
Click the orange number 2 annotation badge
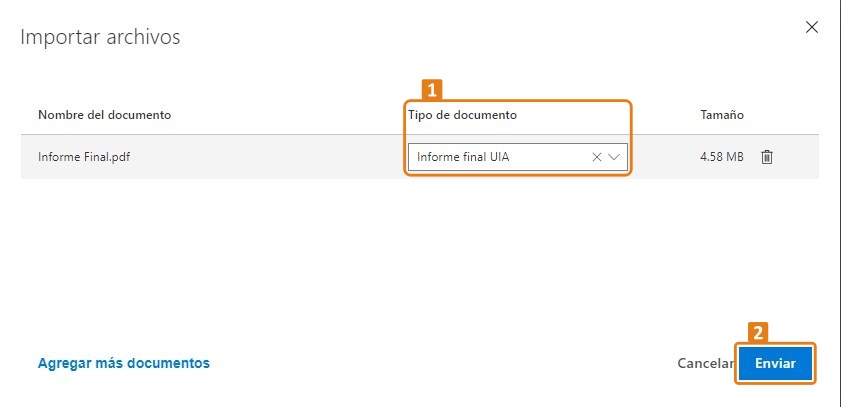[758, 333]
